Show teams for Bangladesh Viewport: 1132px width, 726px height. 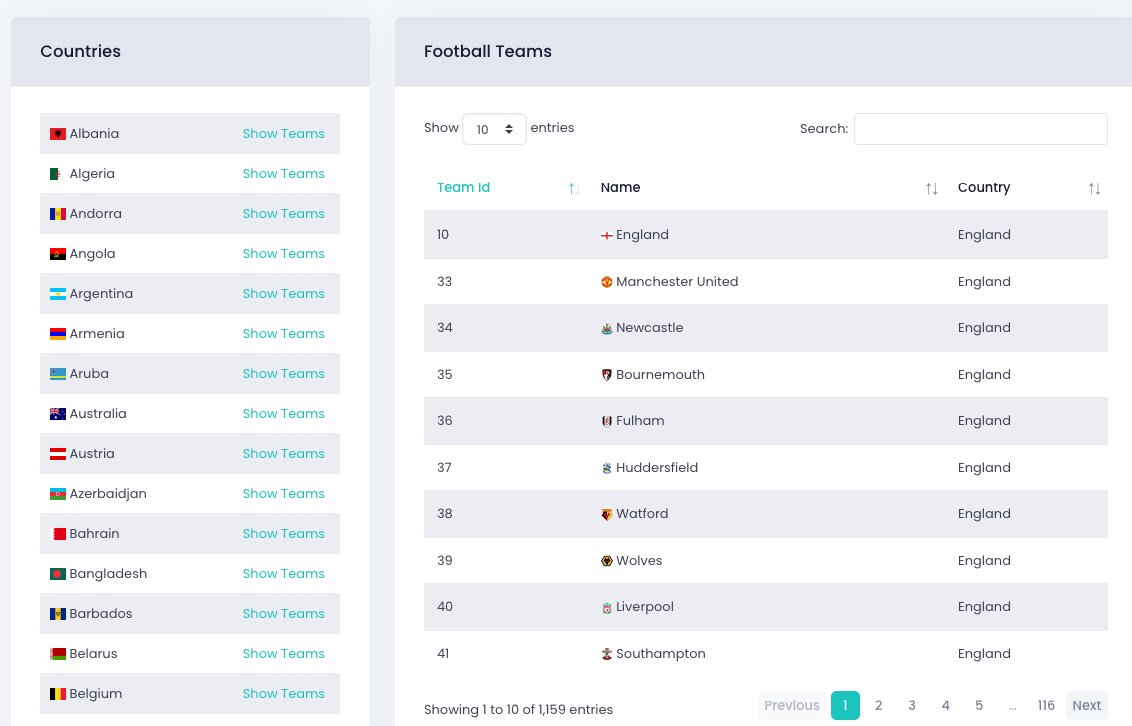point(283,574)
